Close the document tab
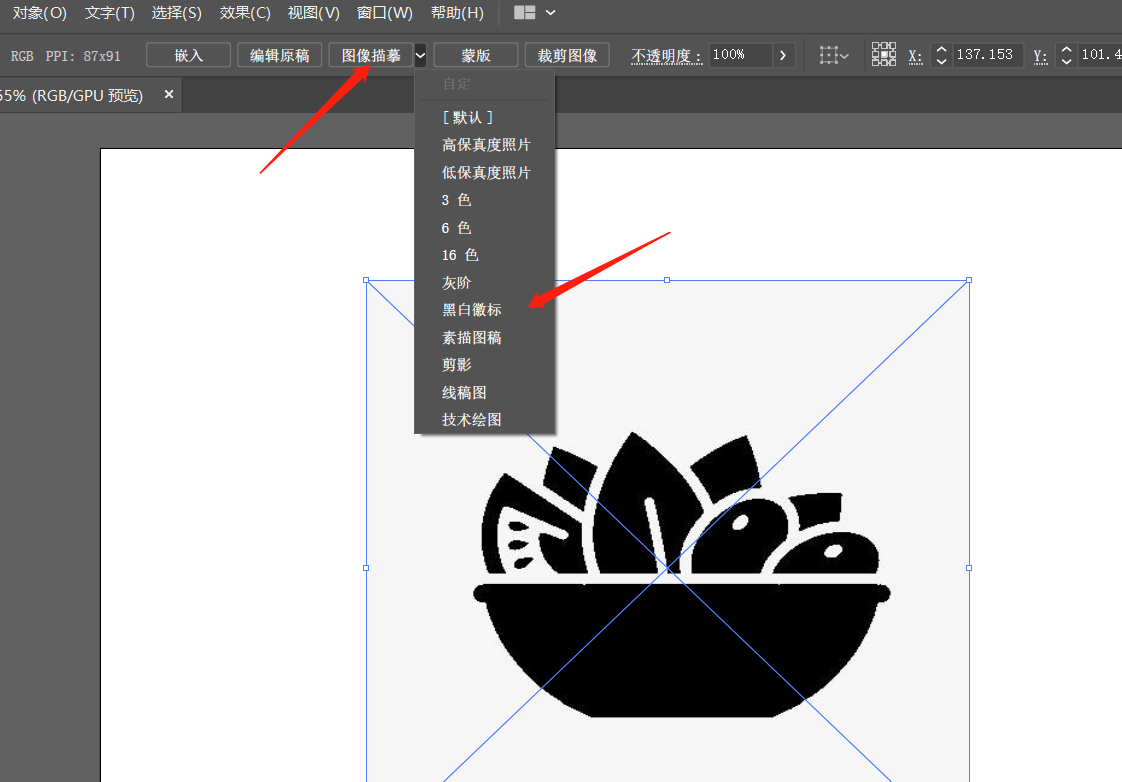Viewport: 1122px width, 782px height. click(169, 94)
